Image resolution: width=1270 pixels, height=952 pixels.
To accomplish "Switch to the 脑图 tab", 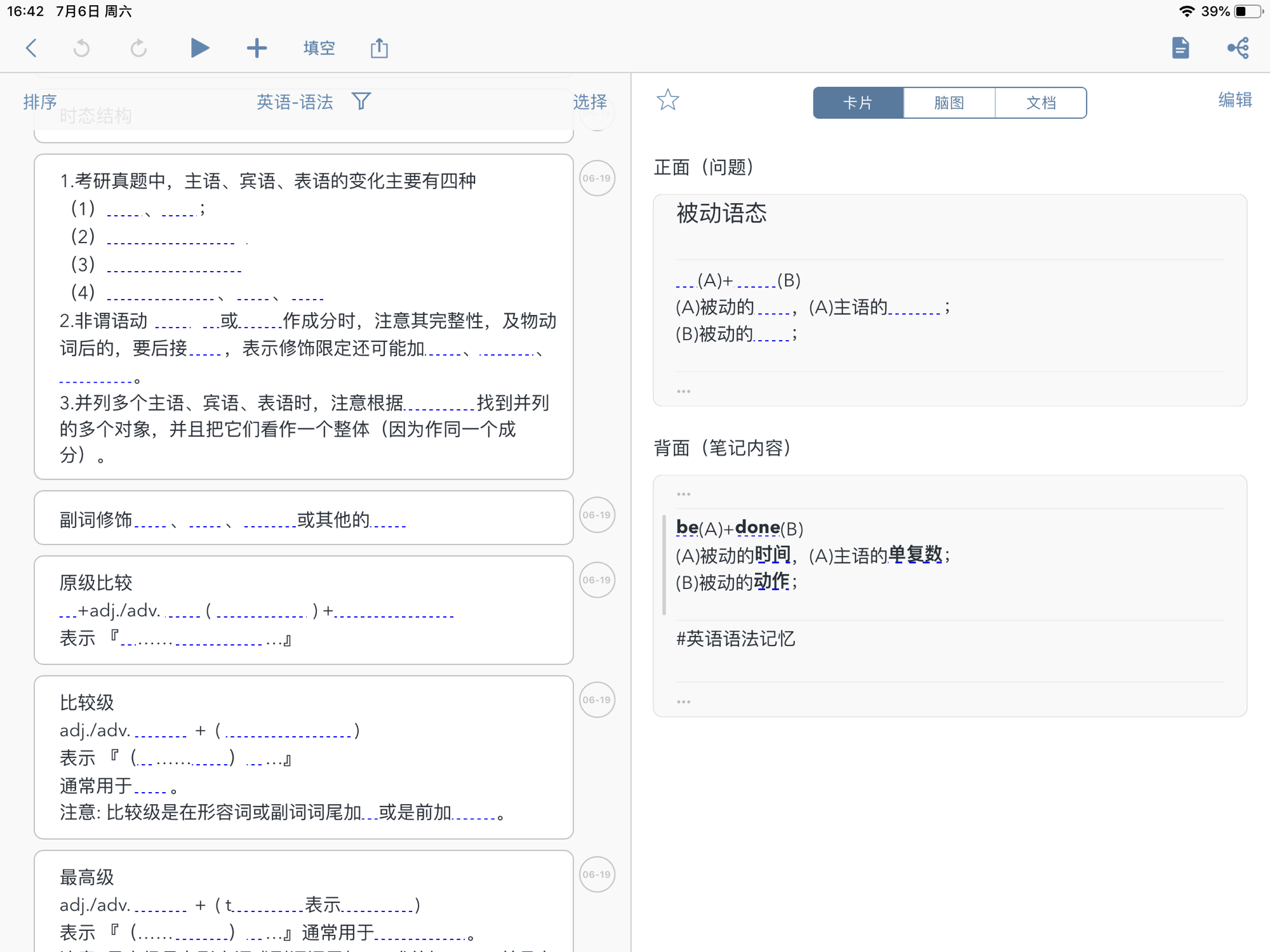I will point(949,103).
